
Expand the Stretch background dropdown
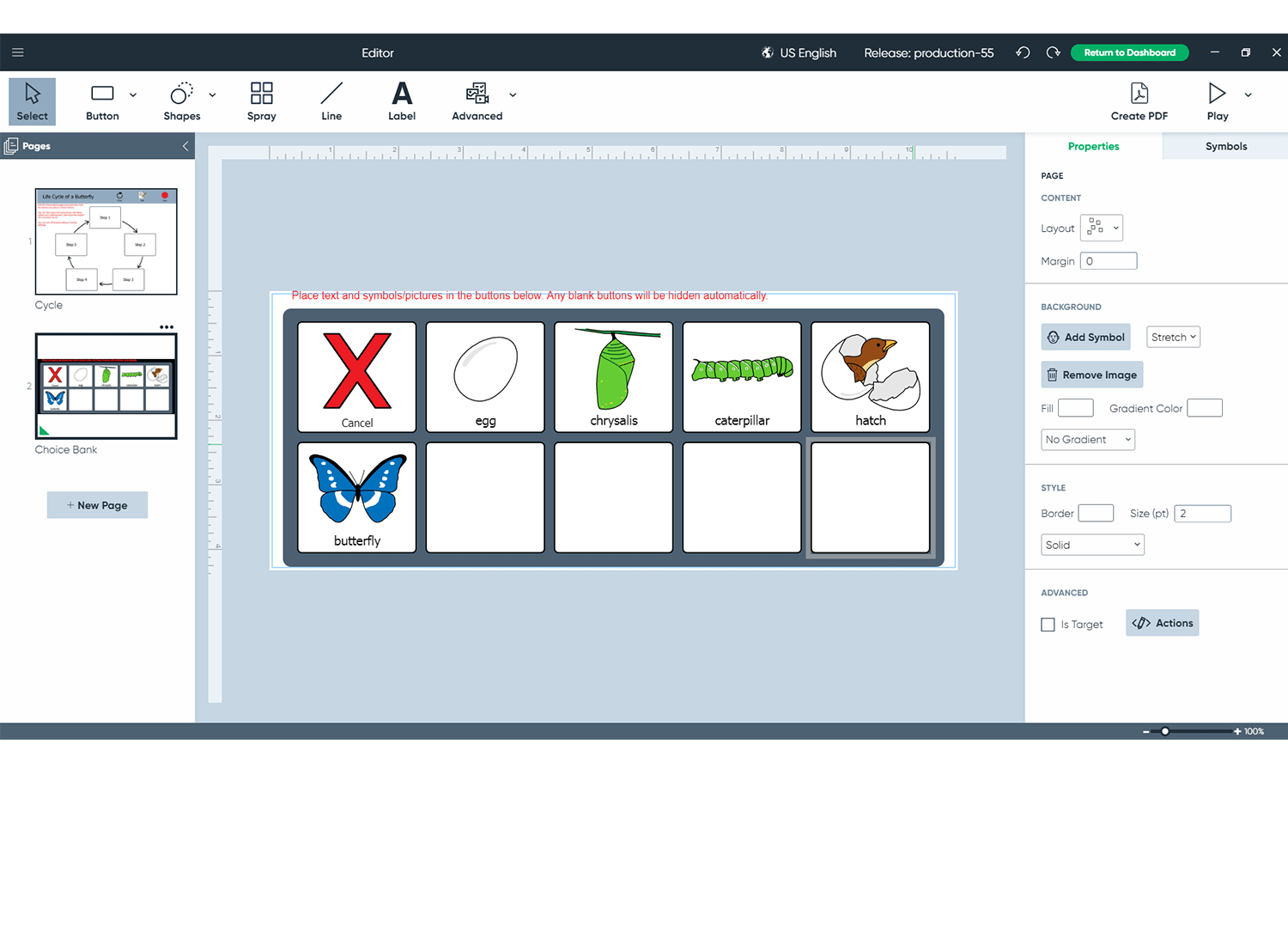1173,337
